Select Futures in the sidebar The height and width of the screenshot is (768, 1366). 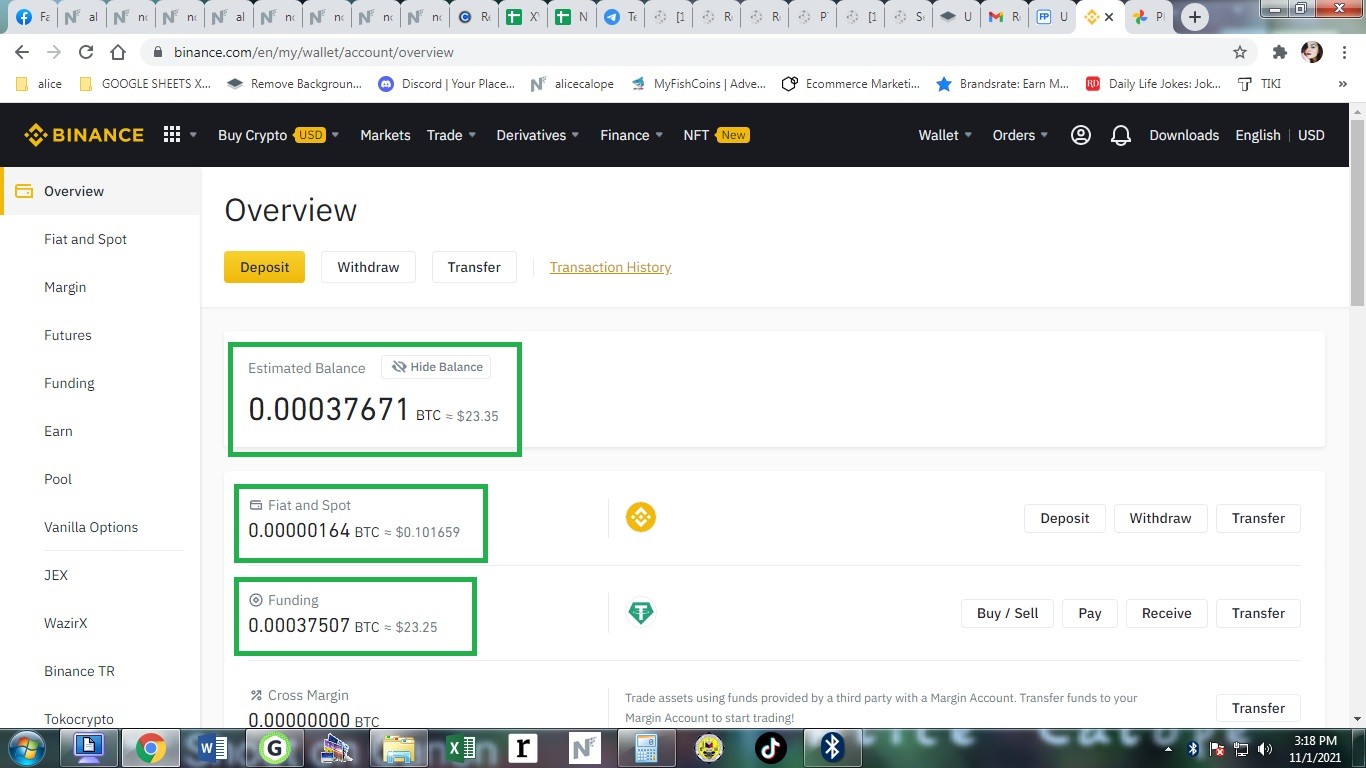coord(68,335)
